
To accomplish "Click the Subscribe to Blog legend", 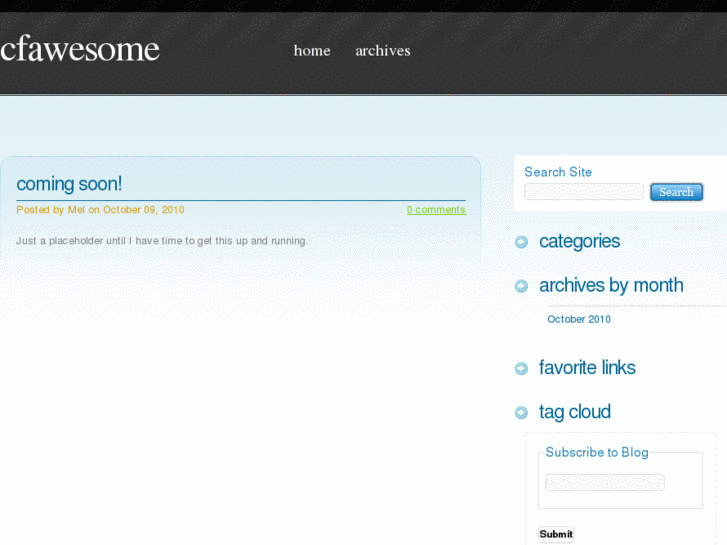I will click(x=597, y=452).
